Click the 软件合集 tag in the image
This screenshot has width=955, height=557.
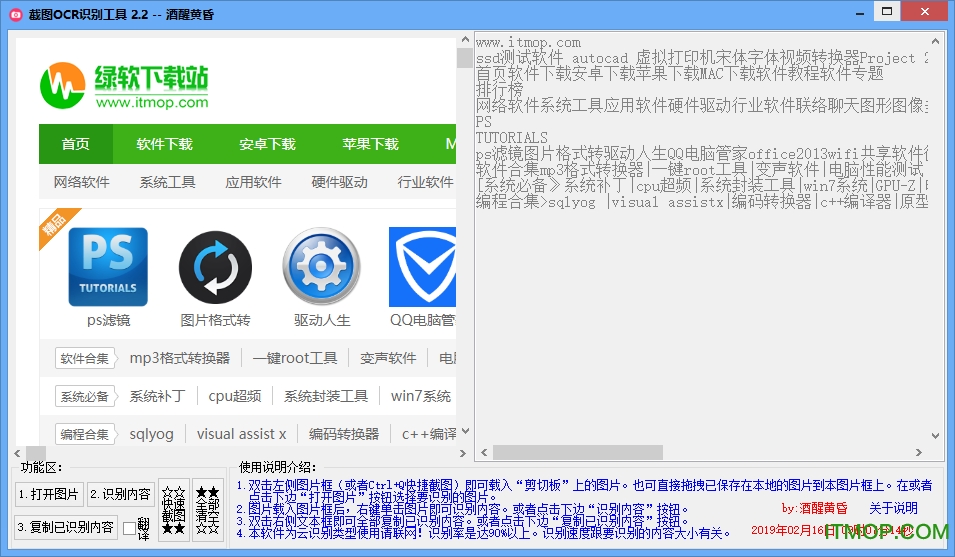pos(85,359)
